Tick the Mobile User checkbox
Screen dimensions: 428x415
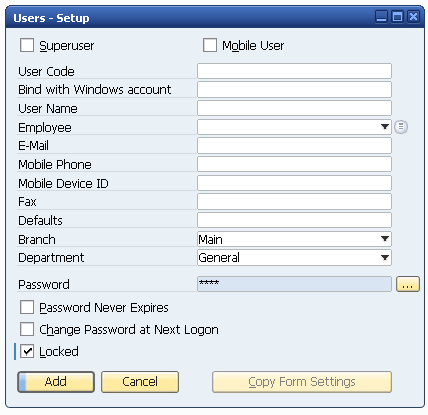click(x=210, y=45)
